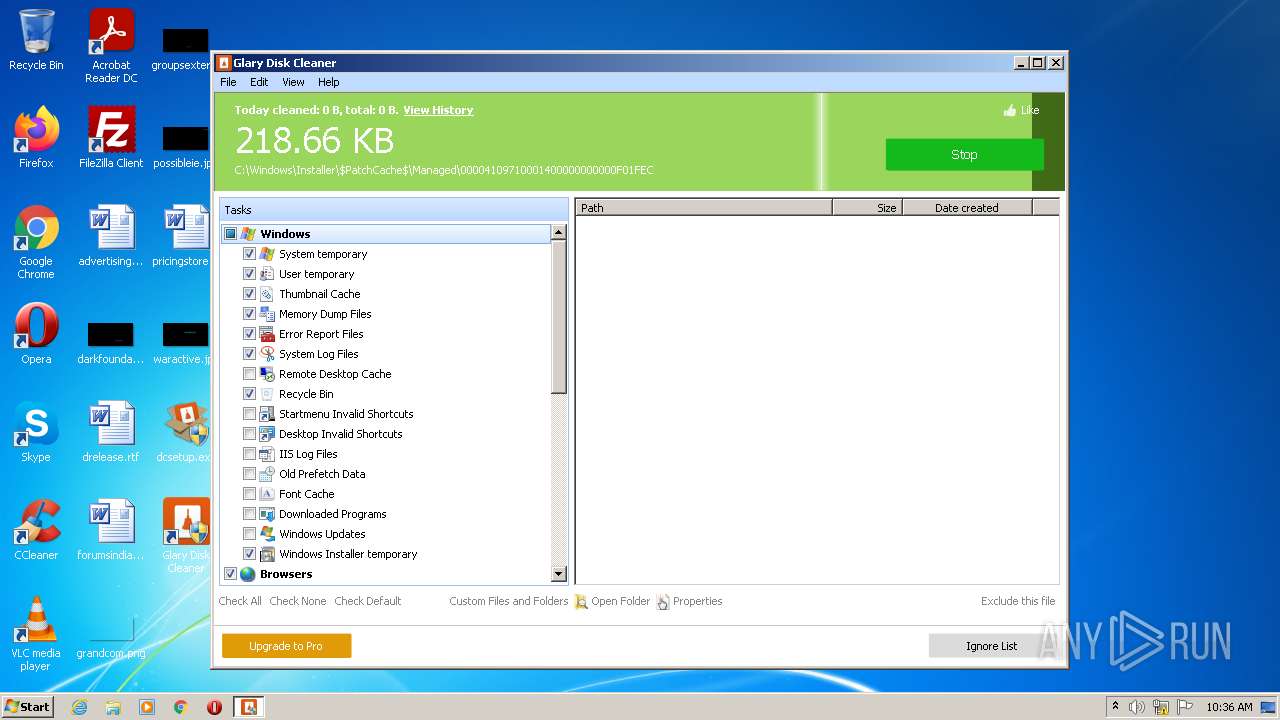The height and width of the screenshot is (720, 1280).
Task: Click the Windows Updates icon
Action: tap(267, 534)
